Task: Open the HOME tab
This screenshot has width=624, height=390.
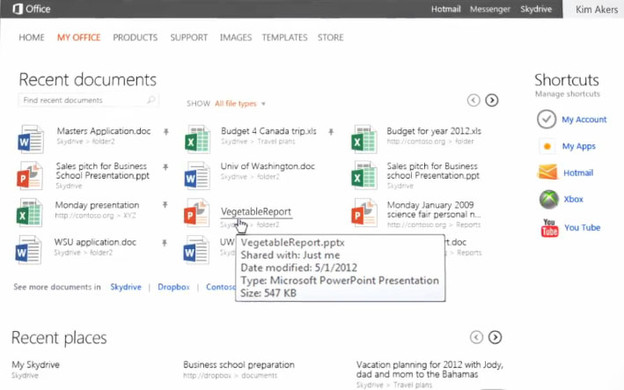Action: tap(31, 37)
